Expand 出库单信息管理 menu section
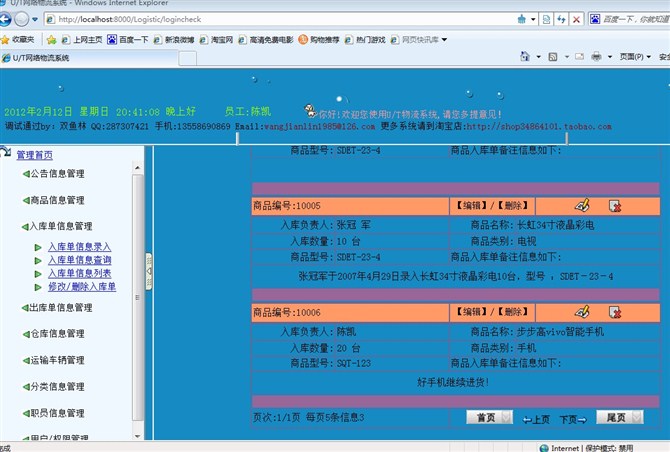 (x=57, y=307)
